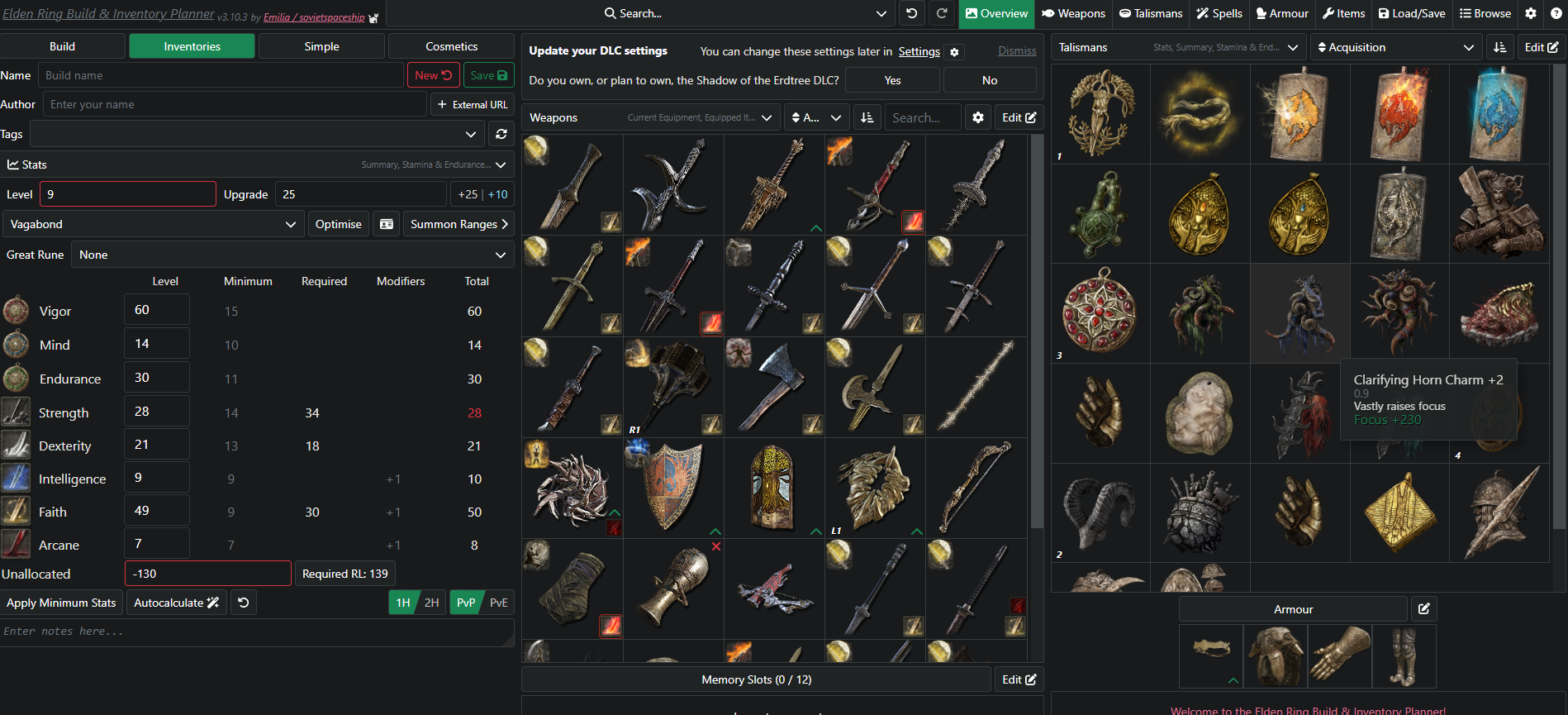Select the golden shield marked L1

[x=875, y=488]
